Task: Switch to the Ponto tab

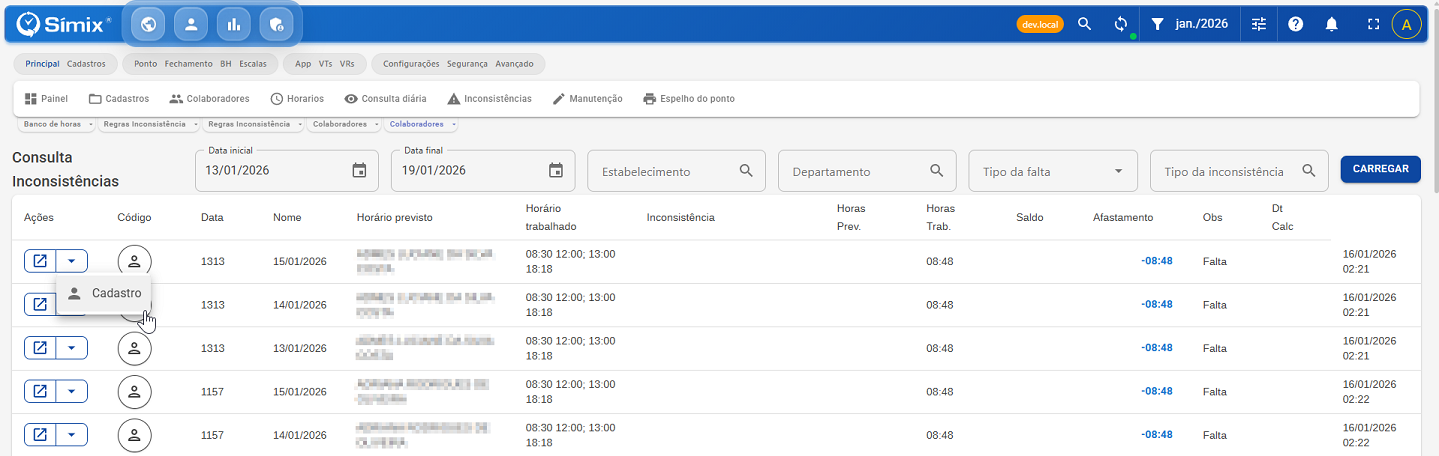Action: [145, 64]
